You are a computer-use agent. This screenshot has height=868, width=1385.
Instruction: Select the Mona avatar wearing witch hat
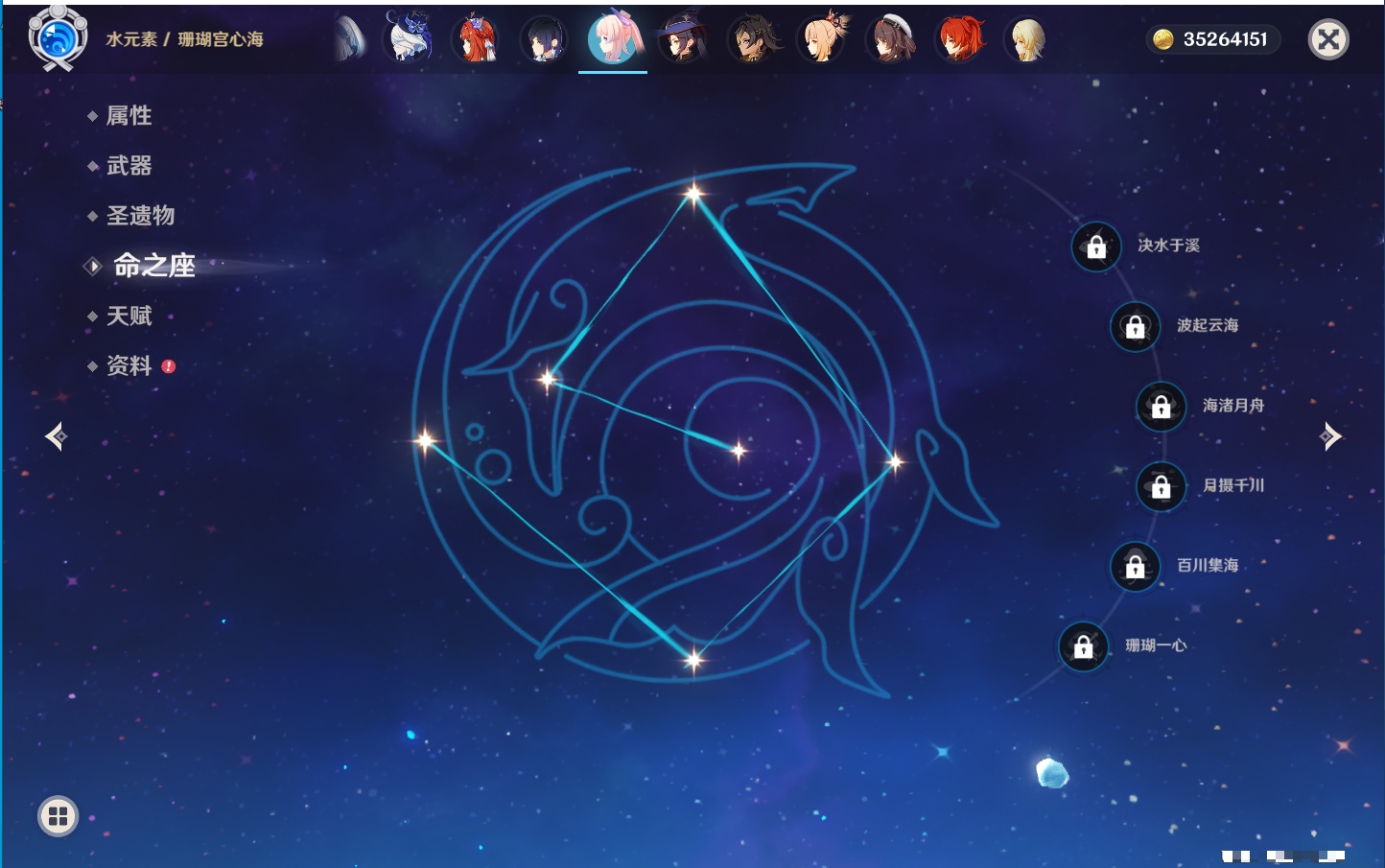(683, 38)
